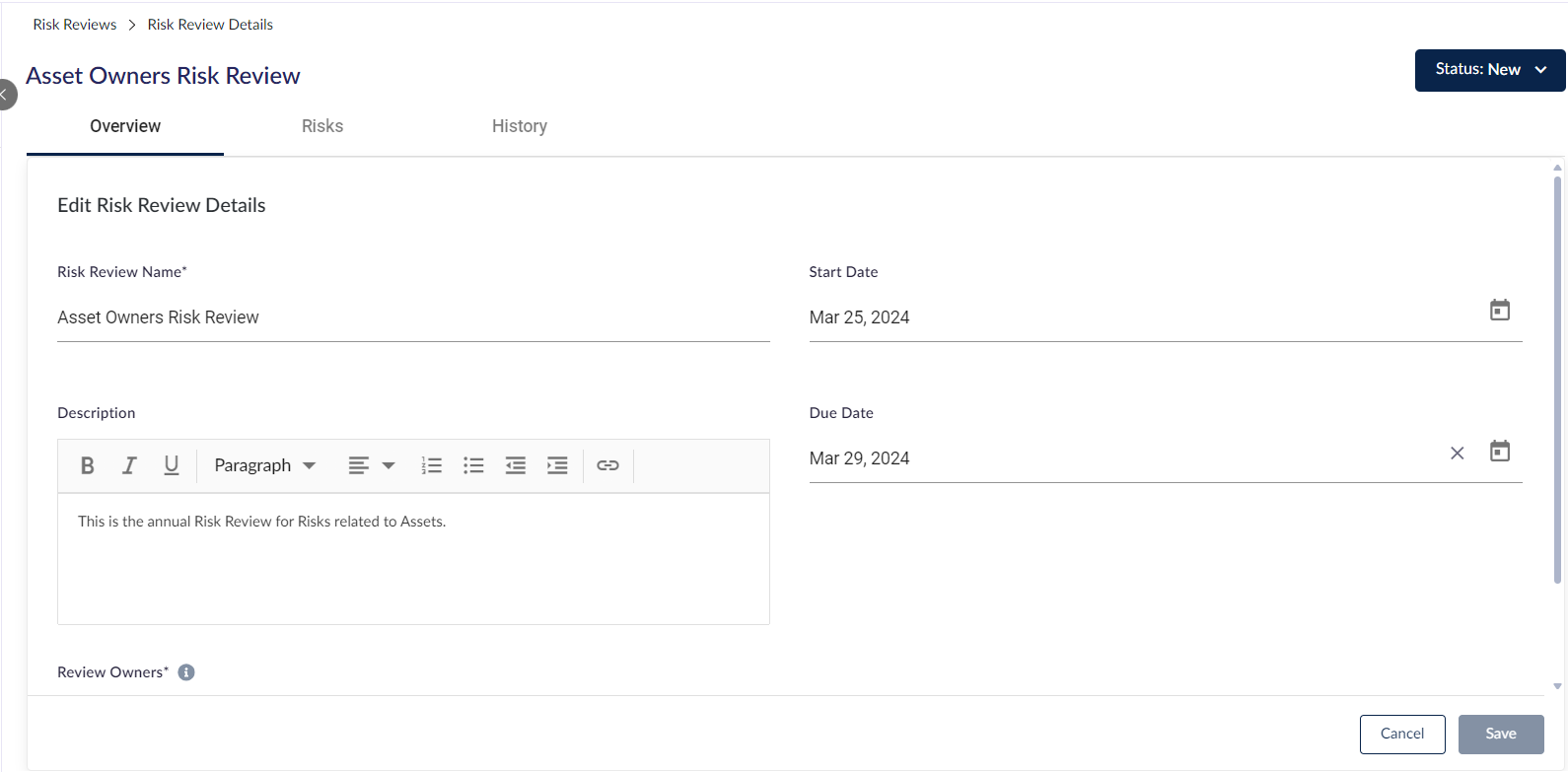Viewport: 1568px width, 772px height.
Task: Click the Description label
Action: click(x=97, y=413)
